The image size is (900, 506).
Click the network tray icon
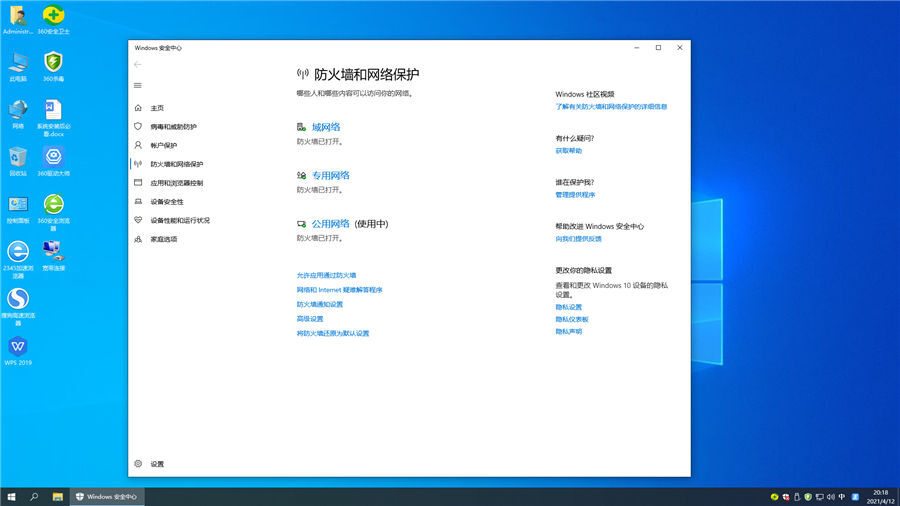pos(820,497)
